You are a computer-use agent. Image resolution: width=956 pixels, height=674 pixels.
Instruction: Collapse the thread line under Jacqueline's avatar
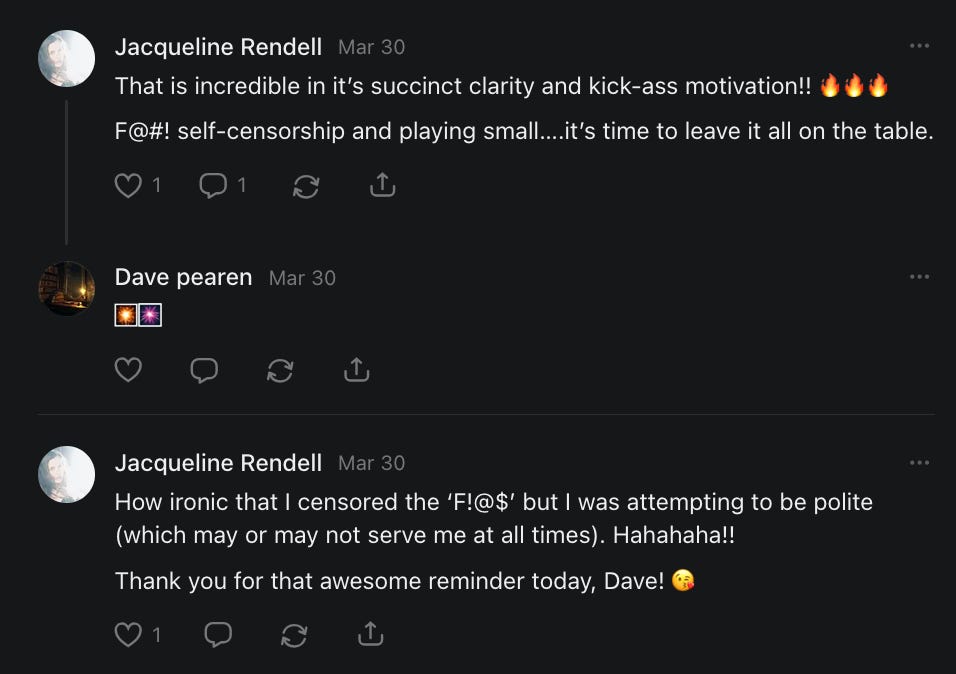click(x=67, y=172)
